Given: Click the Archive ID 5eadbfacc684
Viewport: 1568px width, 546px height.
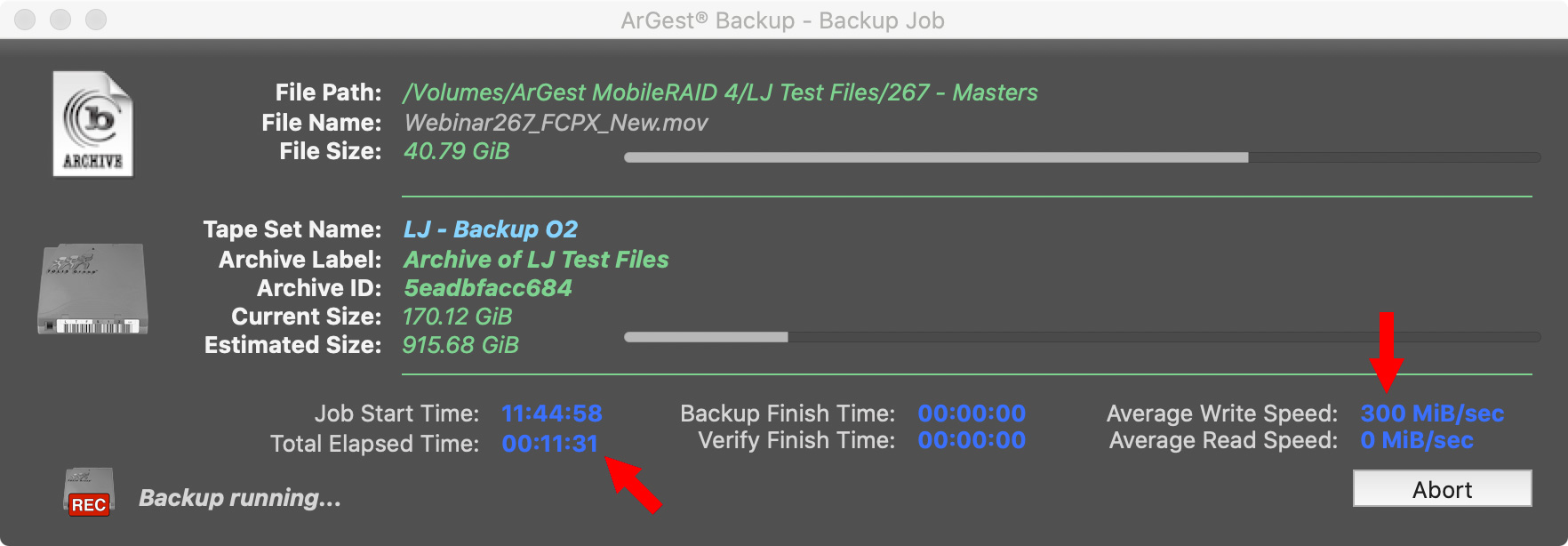Looking at the screenshot, I should coord(488,288).
